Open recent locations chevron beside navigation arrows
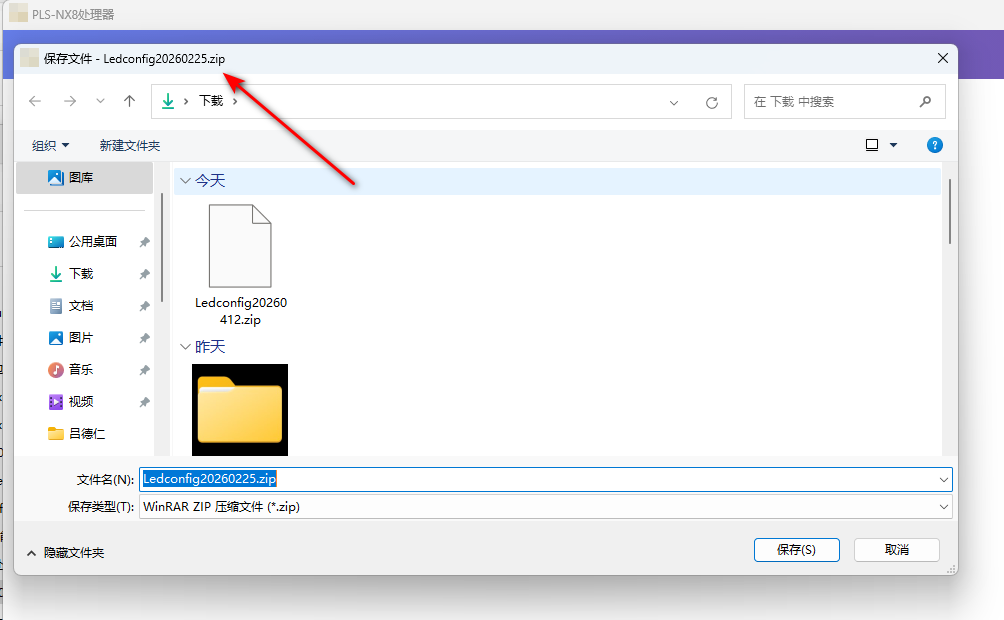The width and height of the screenshot is (1004, 620). pos(100,101)
